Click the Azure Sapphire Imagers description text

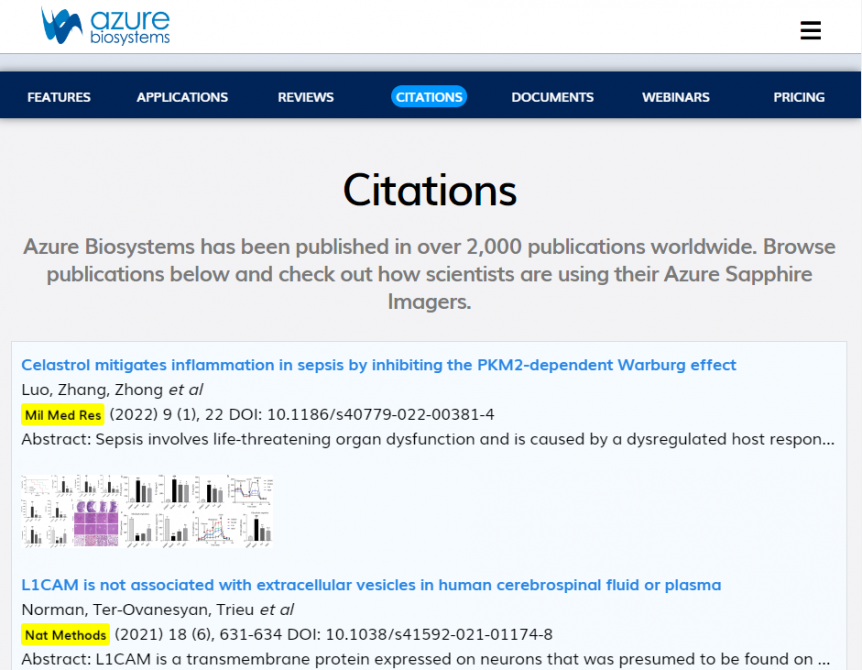[x=430, y=274]
